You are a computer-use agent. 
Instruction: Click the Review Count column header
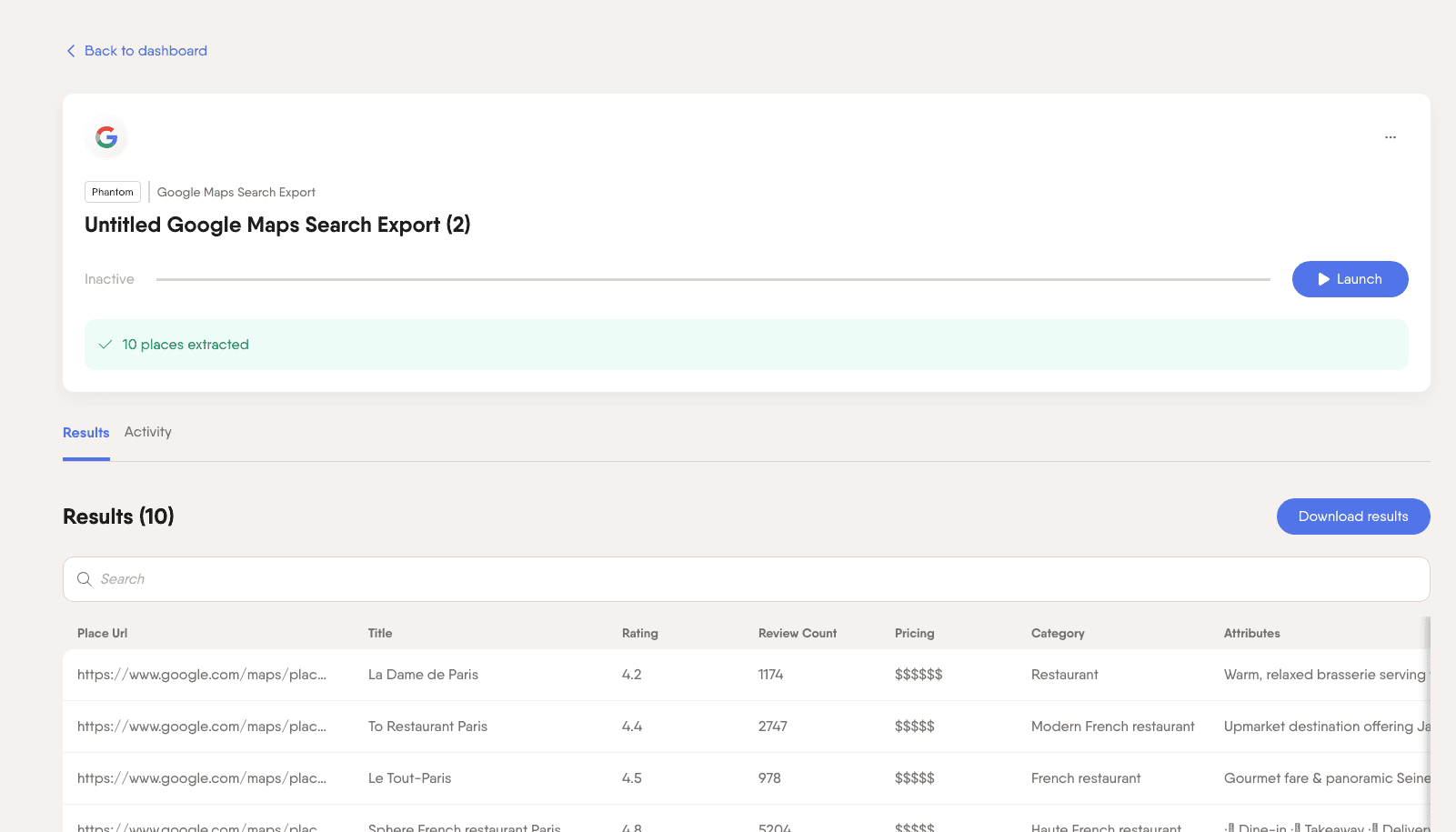(798, 633)
